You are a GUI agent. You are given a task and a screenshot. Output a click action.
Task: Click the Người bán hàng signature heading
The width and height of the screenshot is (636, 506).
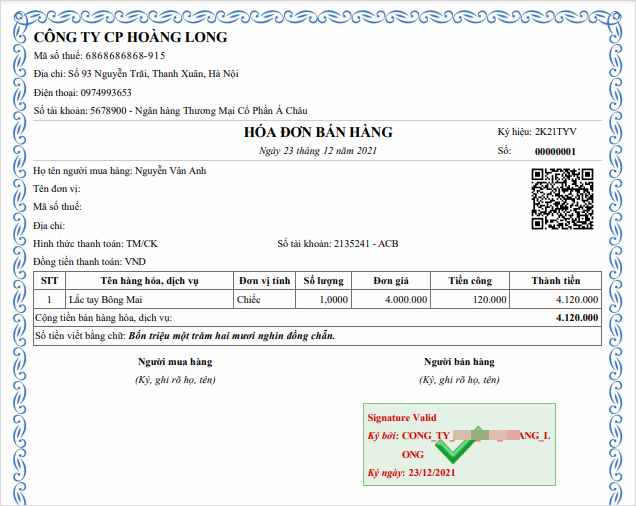click(x=459, y=362)
